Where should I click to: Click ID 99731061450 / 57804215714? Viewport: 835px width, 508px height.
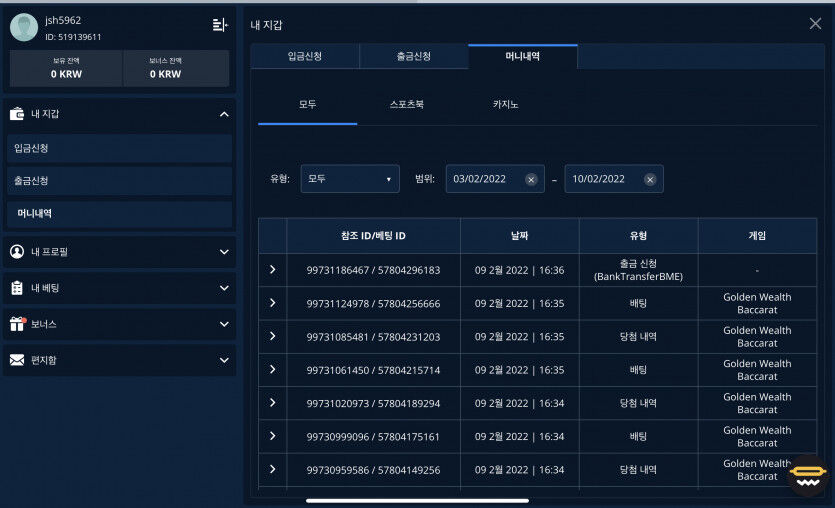point(373,370)
